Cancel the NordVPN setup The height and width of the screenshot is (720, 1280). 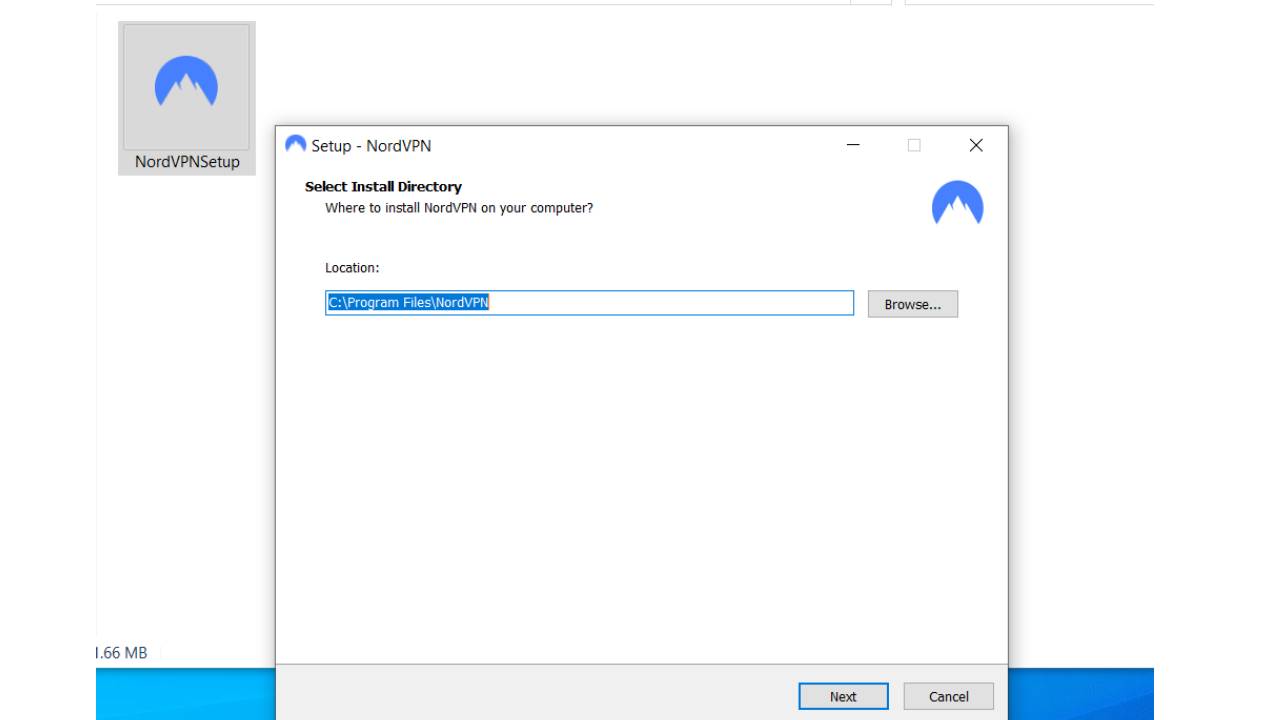(x=948, y=696)
